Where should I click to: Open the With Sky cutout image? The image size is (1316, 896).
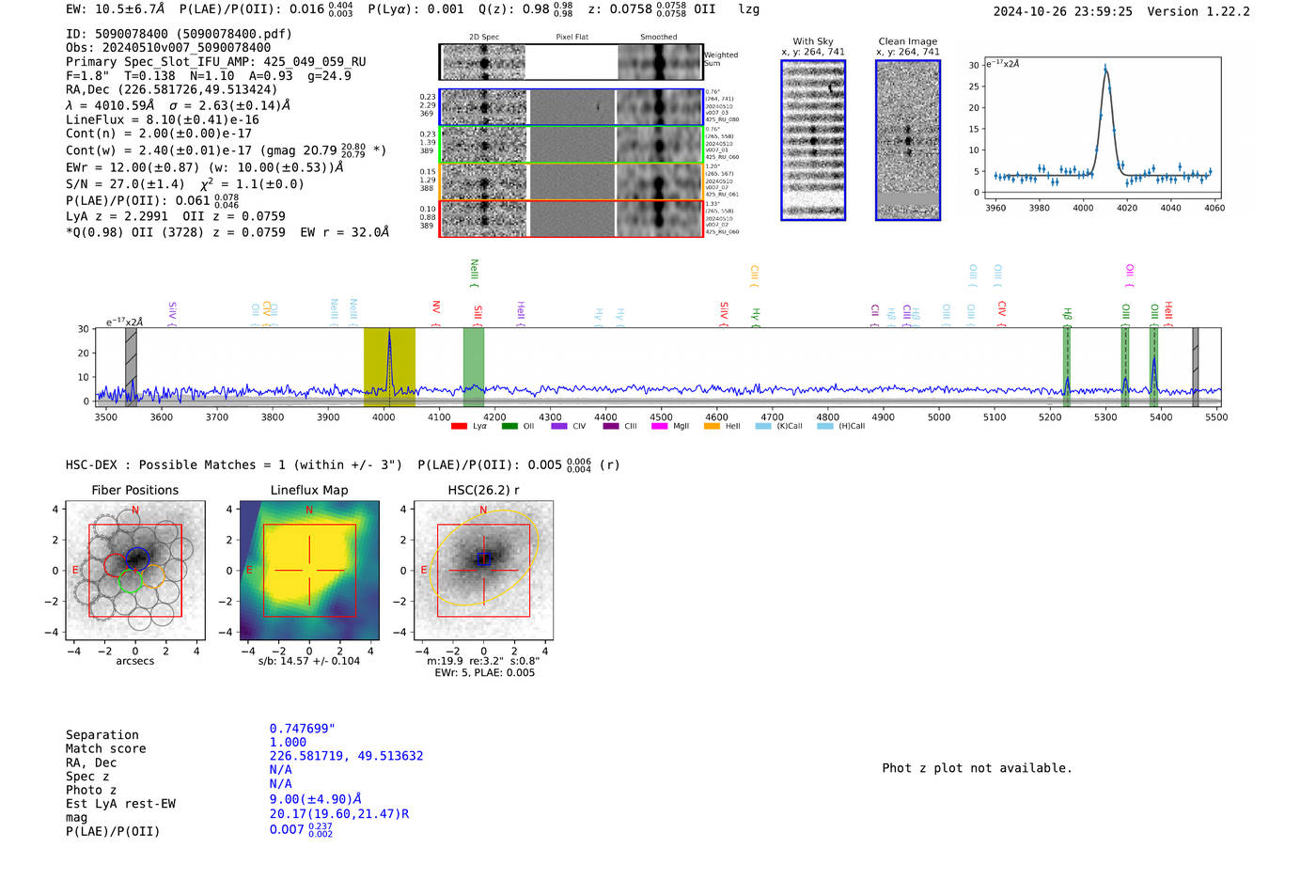click(813, 140)
